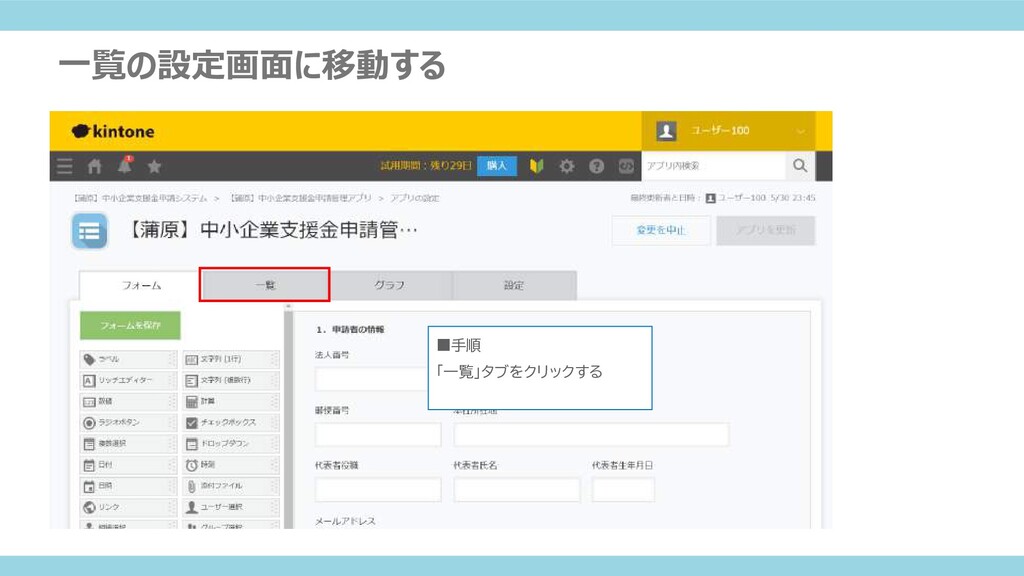The width and height of the screenshot is (1024, 576).
Task: Select the 文字列 (1行) field in the palette
Action: (x=231, y=359)
